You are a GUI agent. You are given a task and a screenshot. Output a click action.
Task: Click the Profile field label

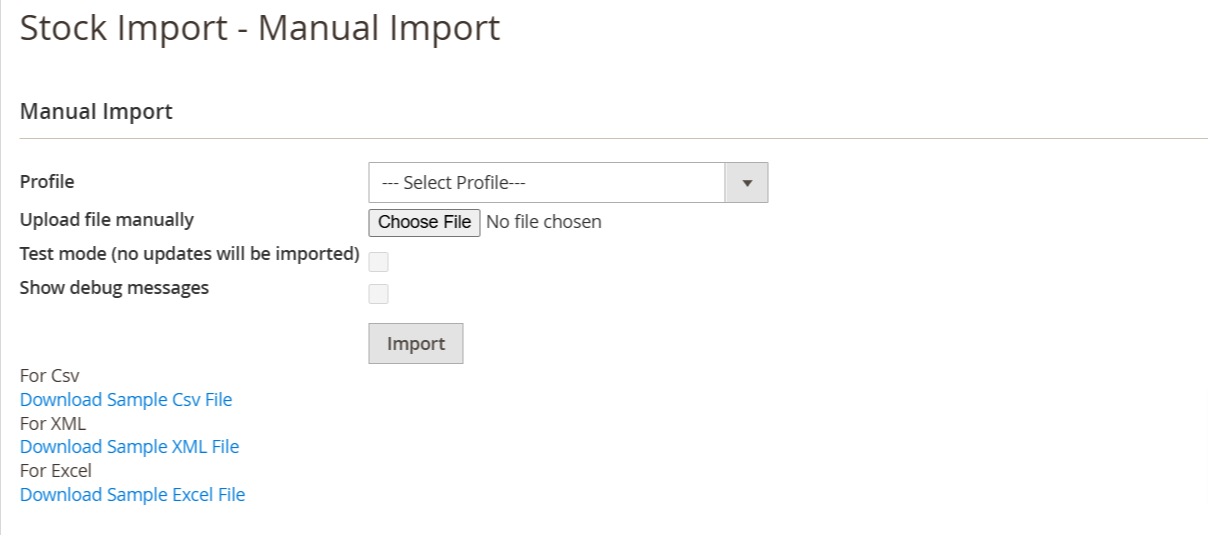(x=47, y=182)
